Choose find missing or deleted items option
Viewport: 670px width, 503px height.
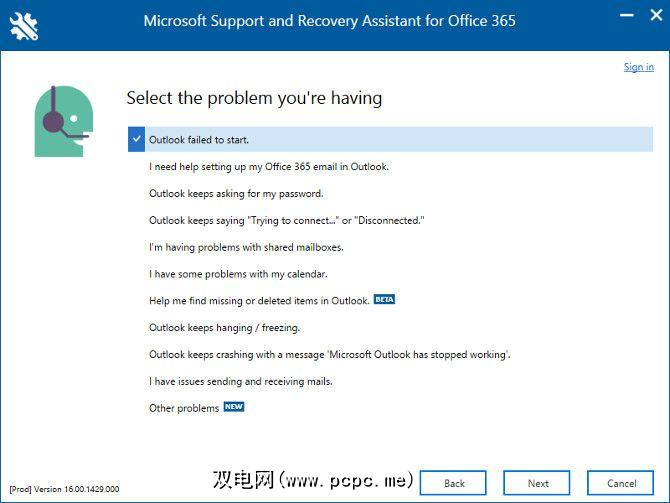click(259, 301)
